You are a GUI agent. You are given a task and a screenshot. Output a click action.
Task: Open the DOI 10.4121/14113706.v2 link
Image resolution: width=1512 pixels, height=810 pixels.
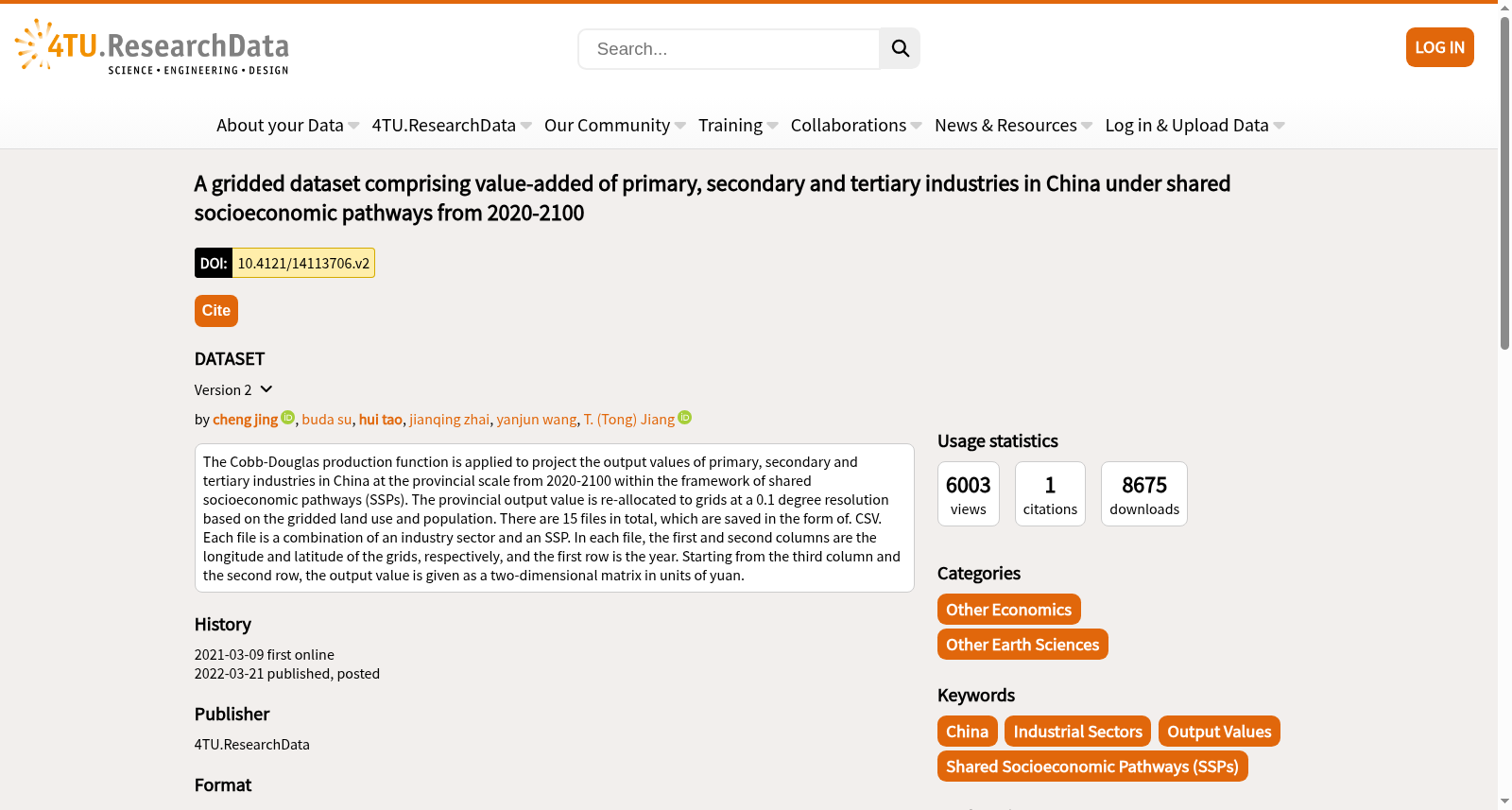(303, 263)
